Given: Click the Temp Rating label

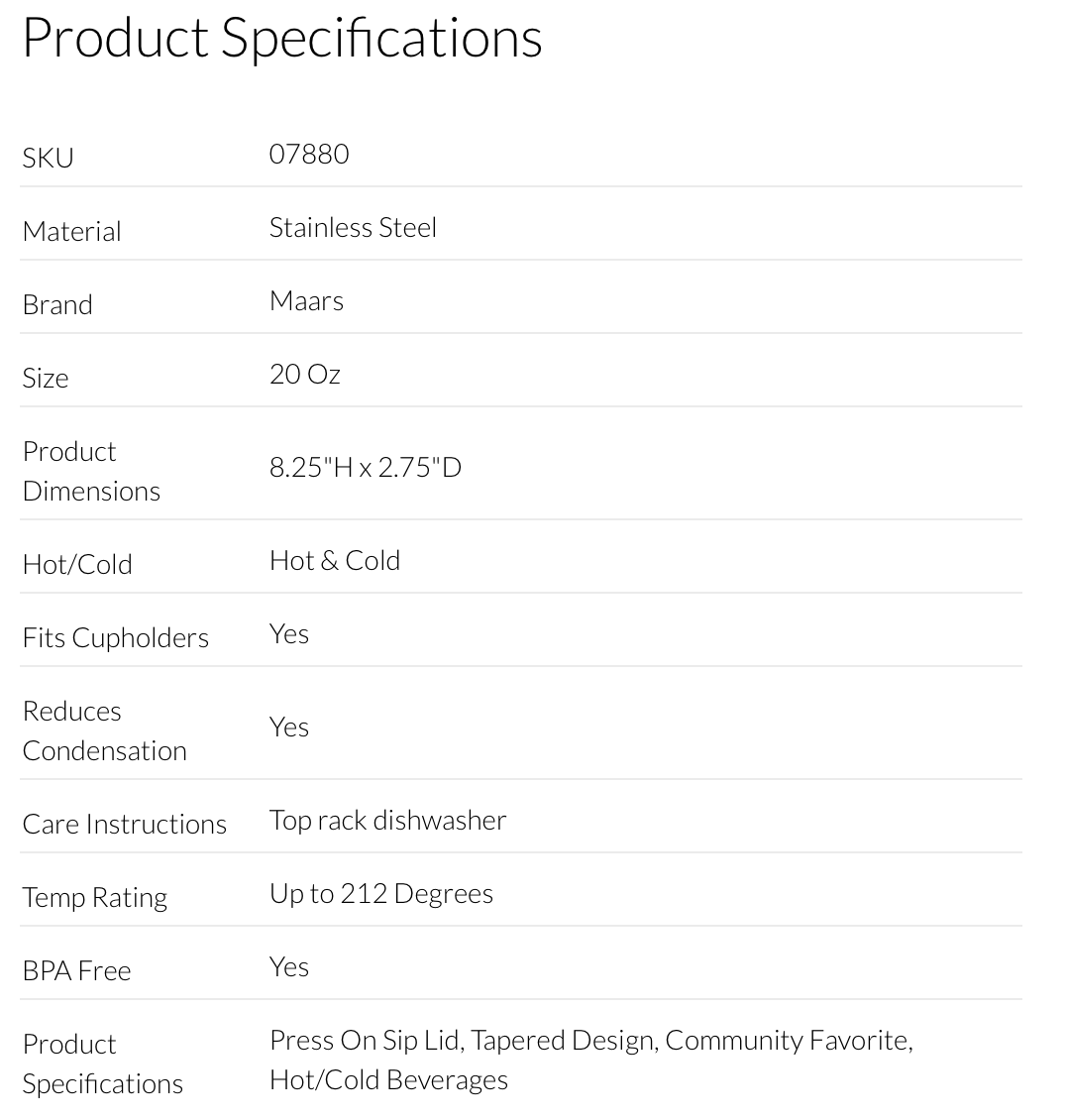Looking at the screenshot, I should tap(95, 897).
